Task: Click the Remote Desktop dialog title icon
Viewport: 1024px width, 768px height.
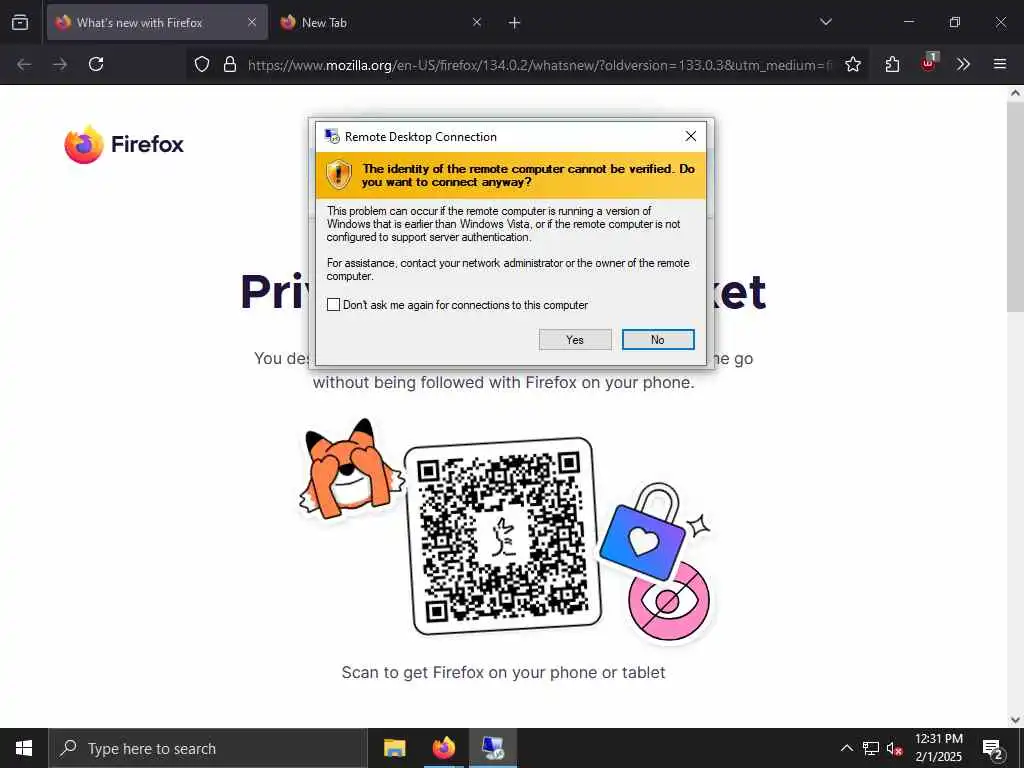Action: (332, 136)
